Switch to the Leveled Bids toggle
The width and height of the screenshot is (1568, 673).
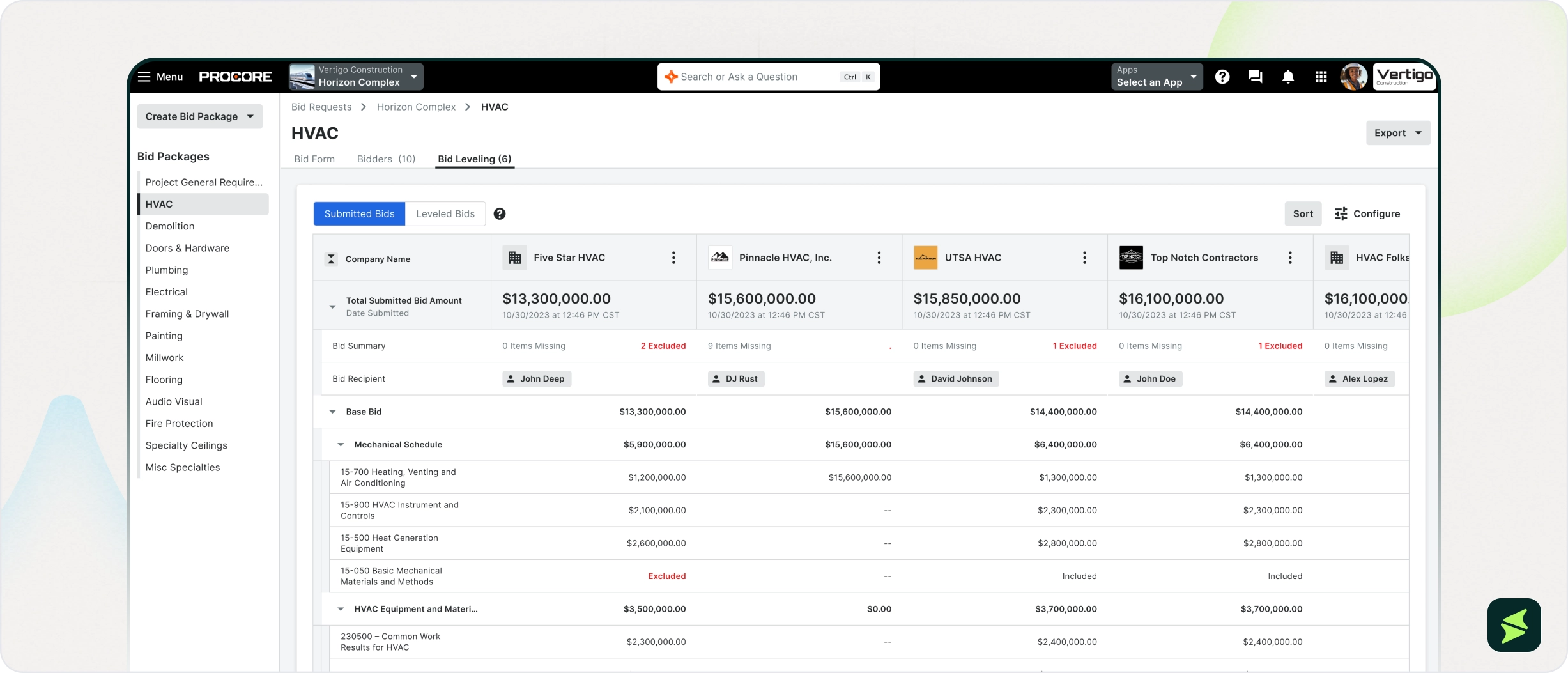click(445, 214)
